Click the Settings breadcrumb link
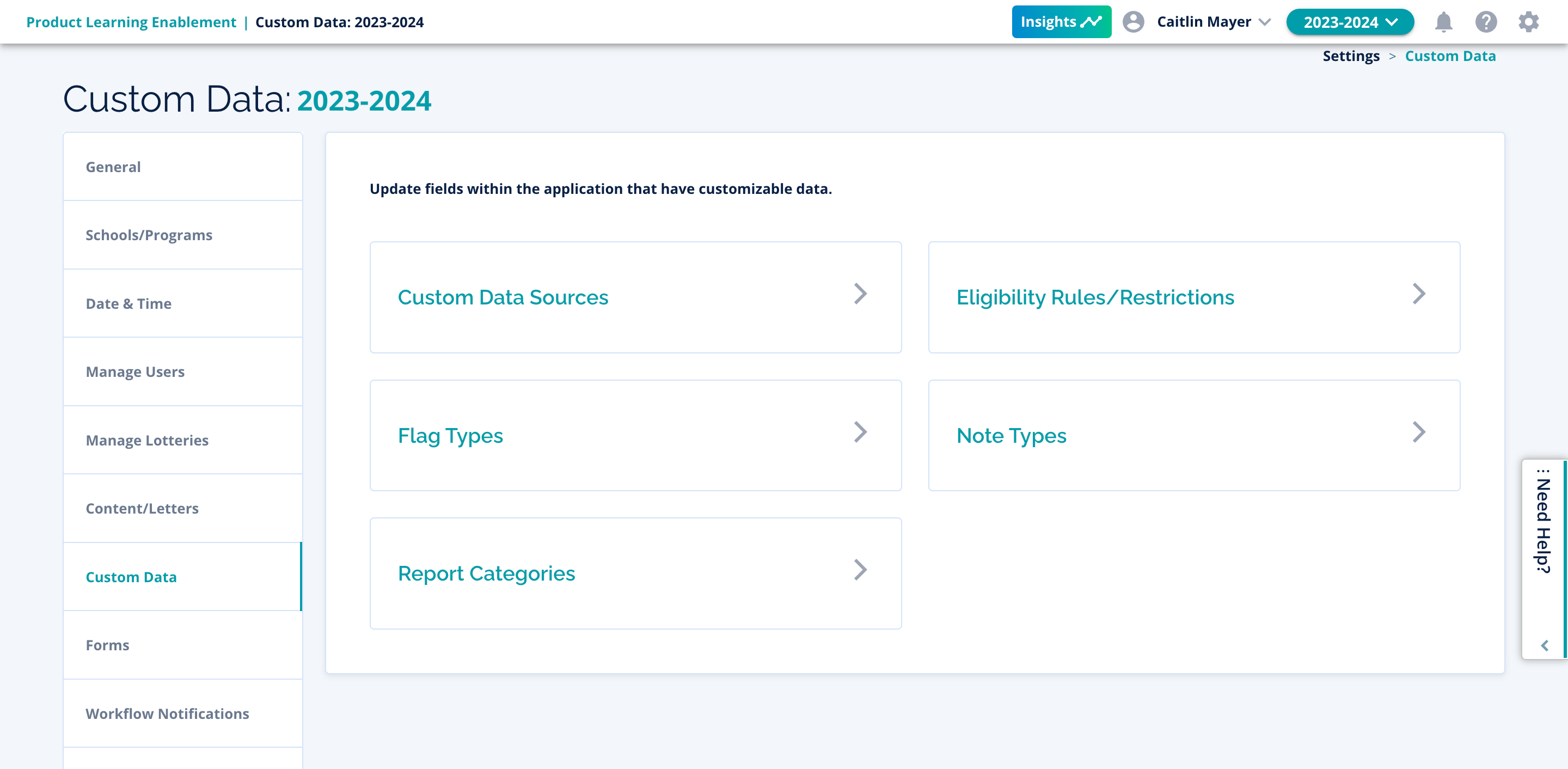This screenshot has height=769, width=1568. 1351,56
